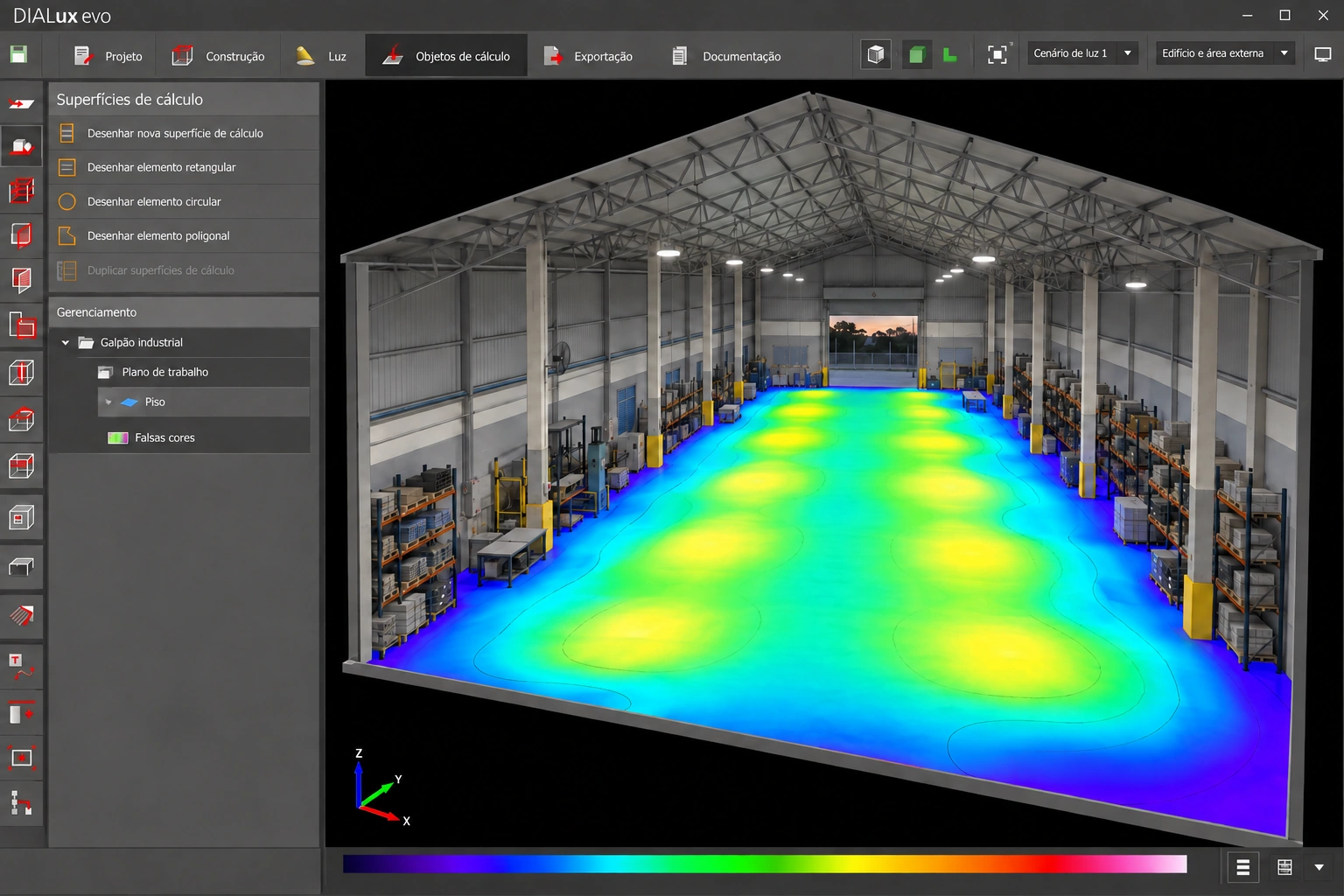
Task: Click the 3D cube view icon
Action: 876,54
